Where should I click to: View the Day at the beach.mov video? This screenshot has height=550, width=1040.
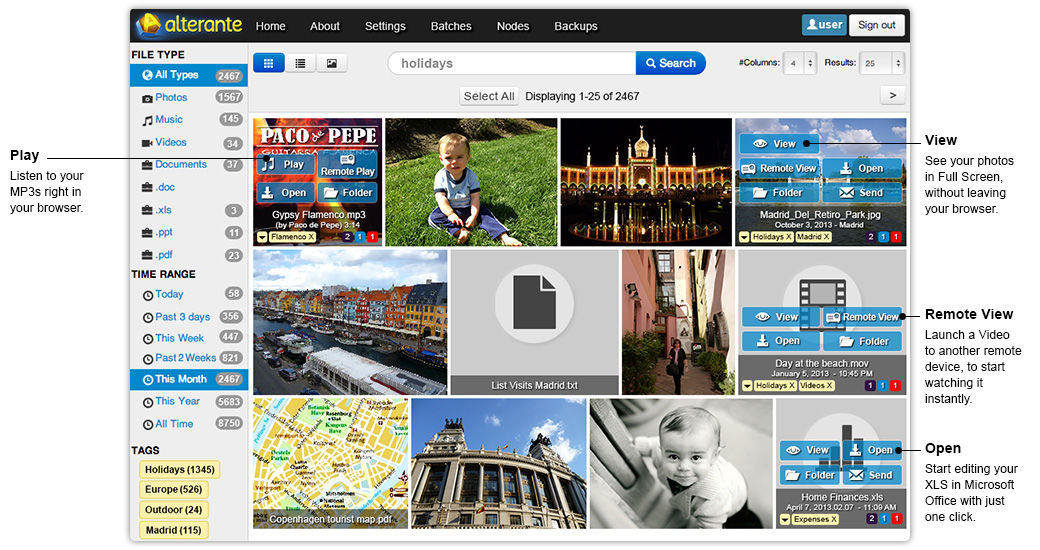tap(779, 317)
